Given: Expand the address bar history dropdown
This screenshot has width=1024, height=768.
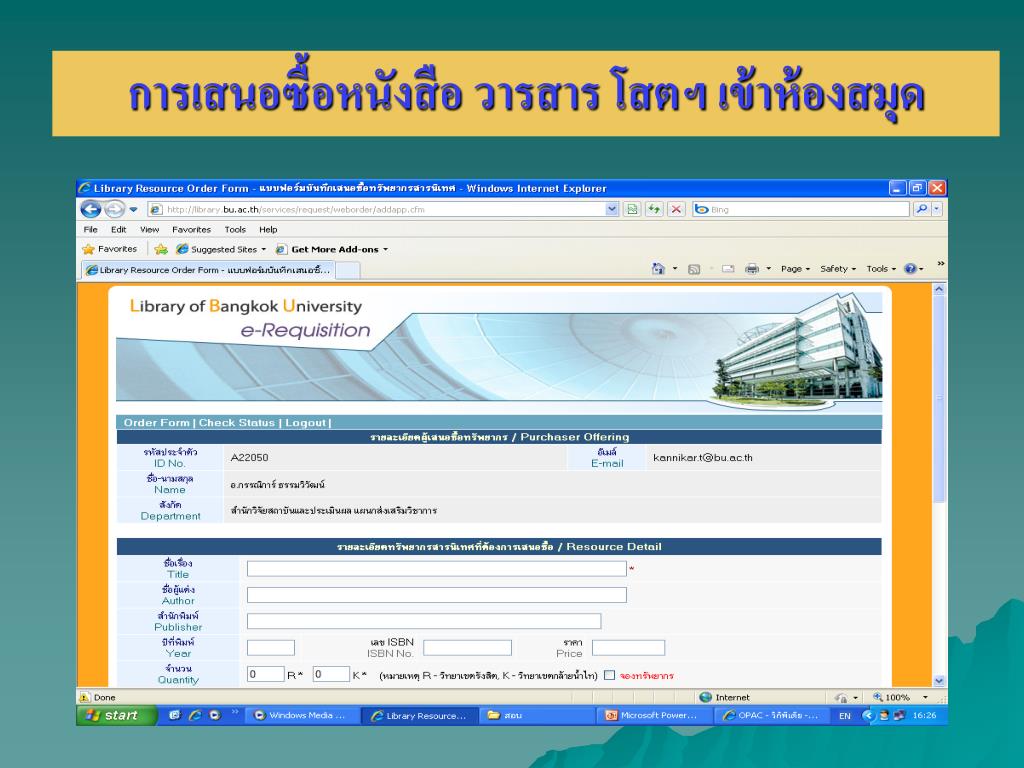Looking at the screenshot, I should click(x=612, y=210).
